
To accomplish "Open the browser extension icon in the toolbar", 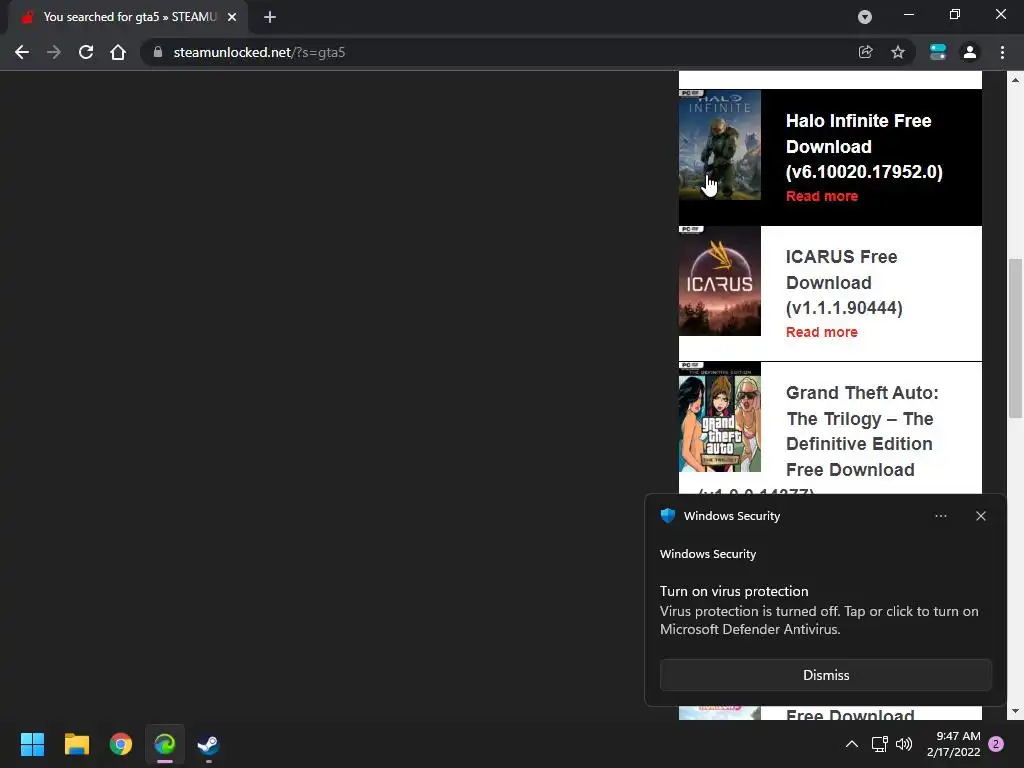I will point(938,52).
